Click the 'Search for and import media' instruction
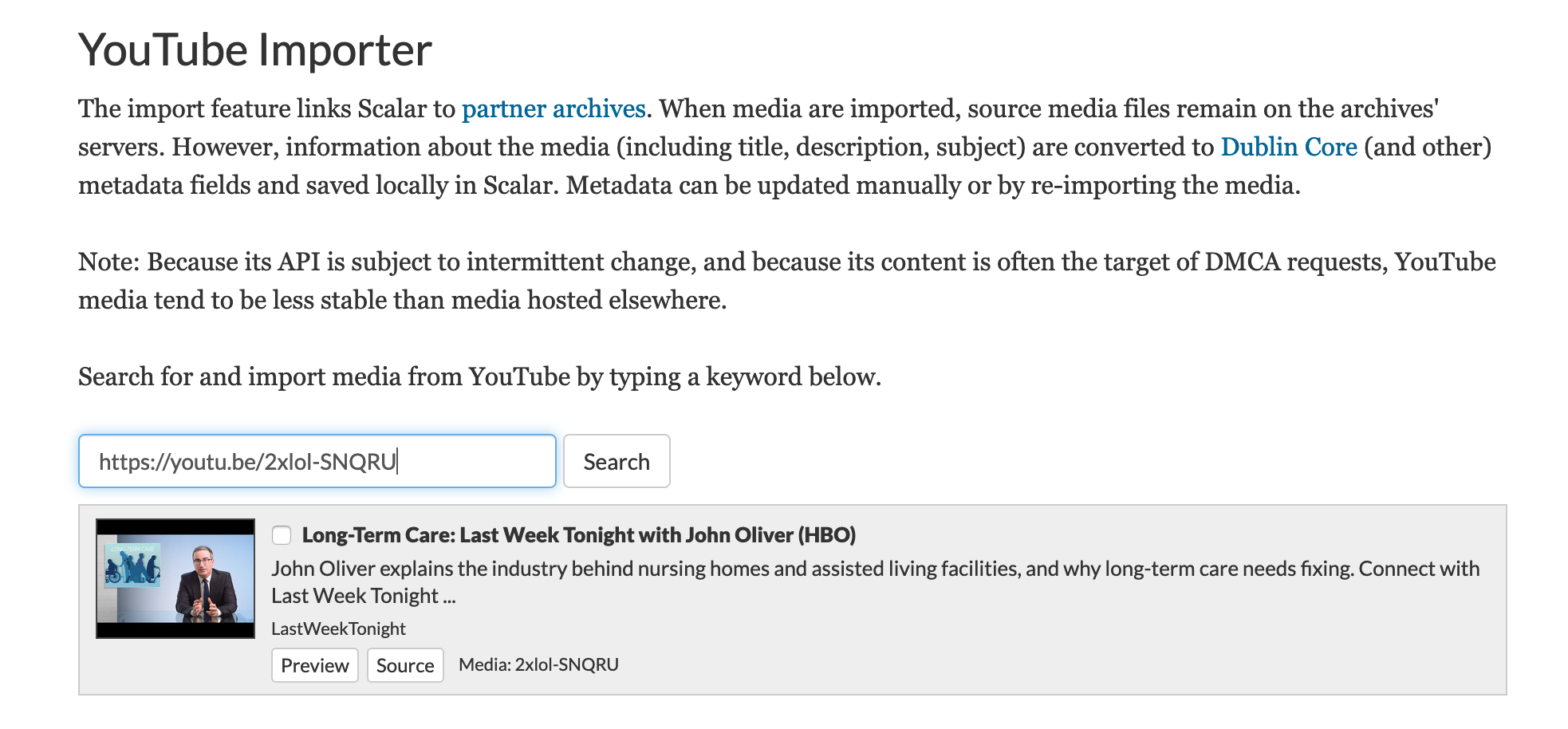1568x729 pixels. [x=479, y=376]
